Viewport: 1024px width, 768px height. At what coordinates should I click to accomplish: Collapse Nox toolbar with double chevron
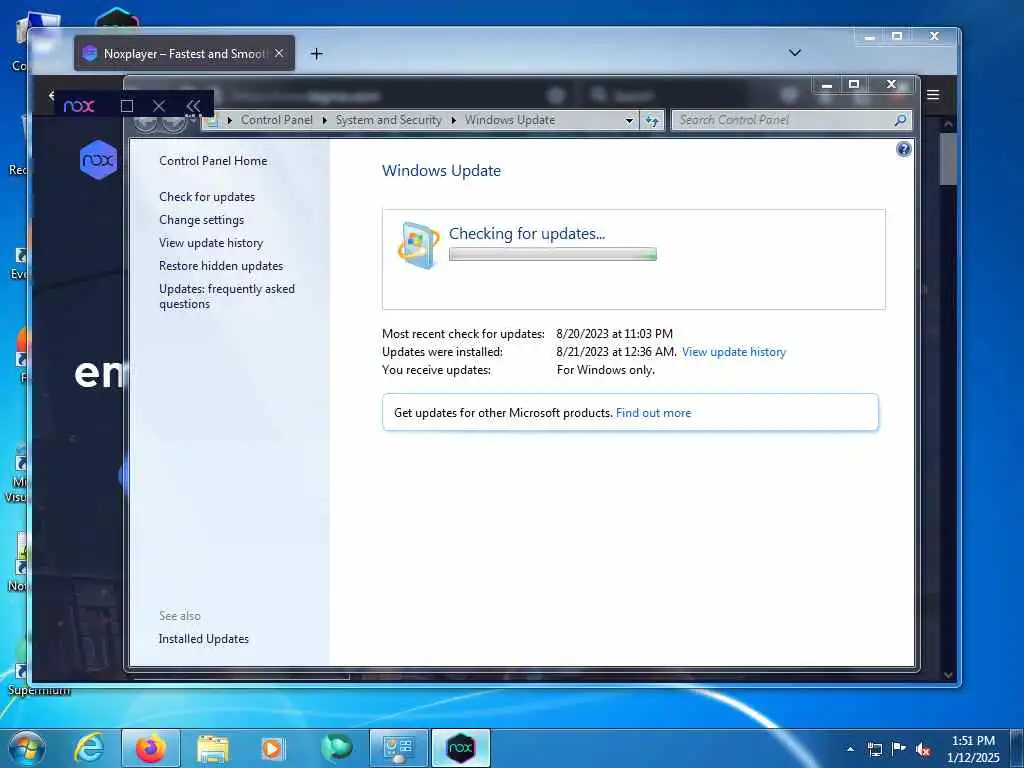[x=193, y=106]
